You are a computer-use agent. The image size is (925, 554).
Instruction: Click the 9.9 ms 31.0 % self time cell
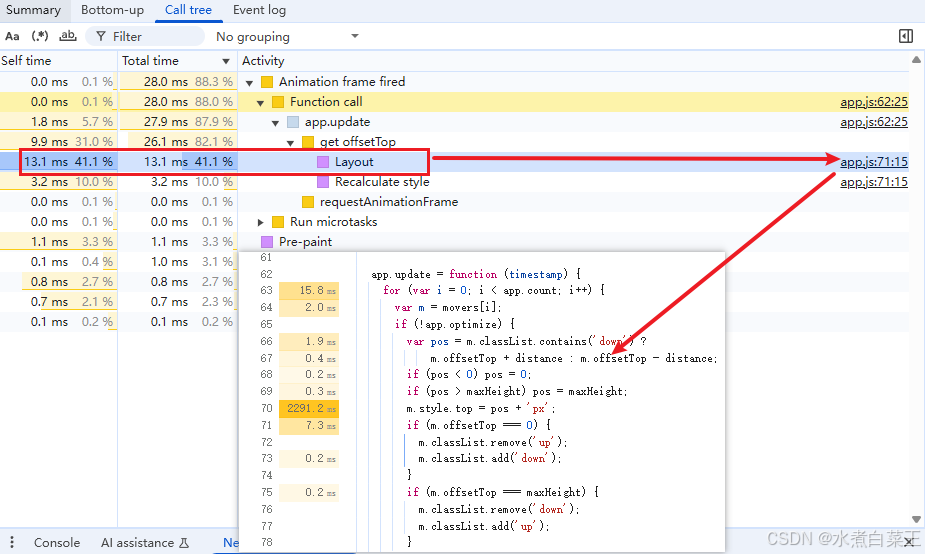pos(58,142)
